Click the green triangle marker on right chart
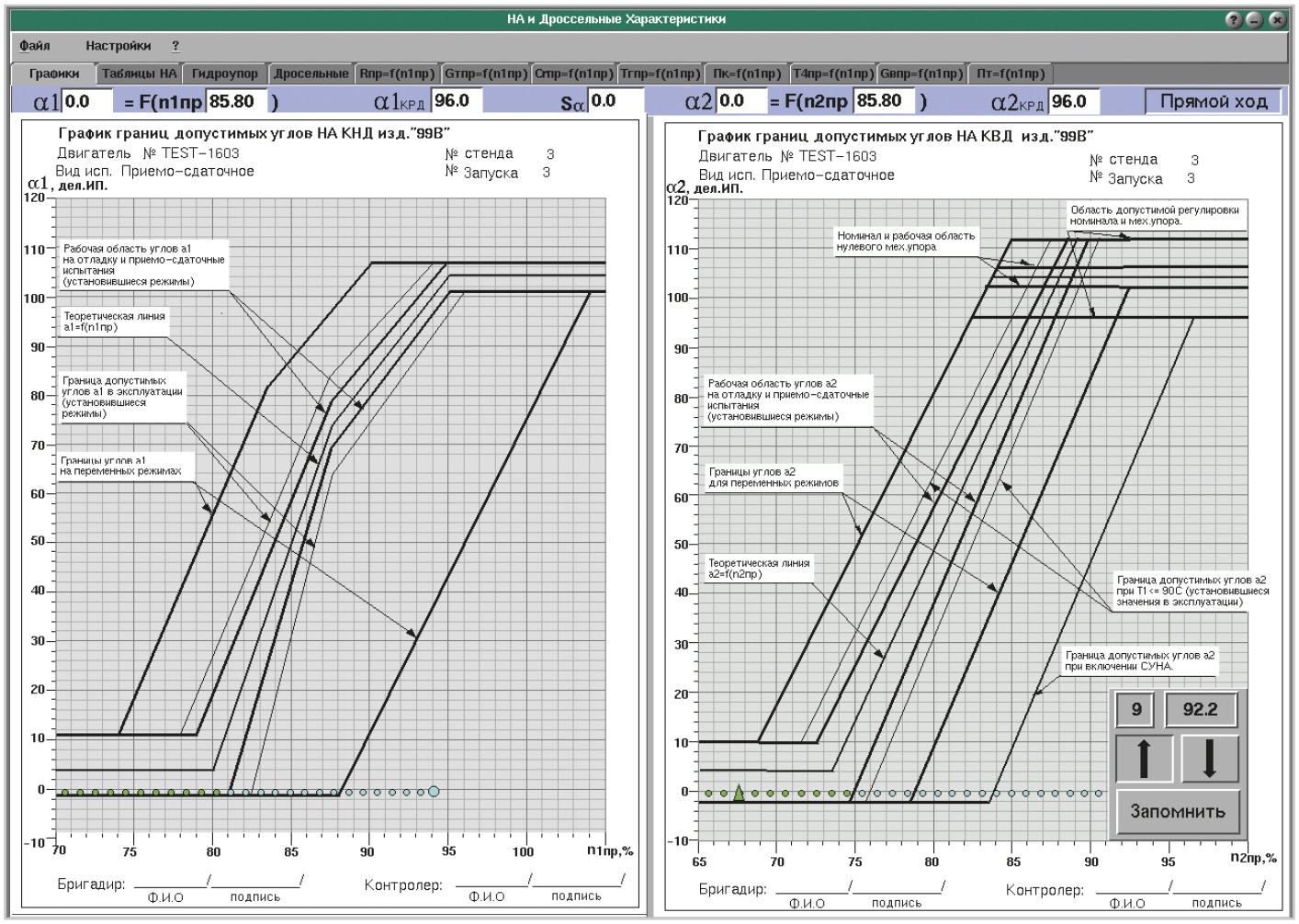This screenshot has height=924, width=1299. tap(739, 793)
